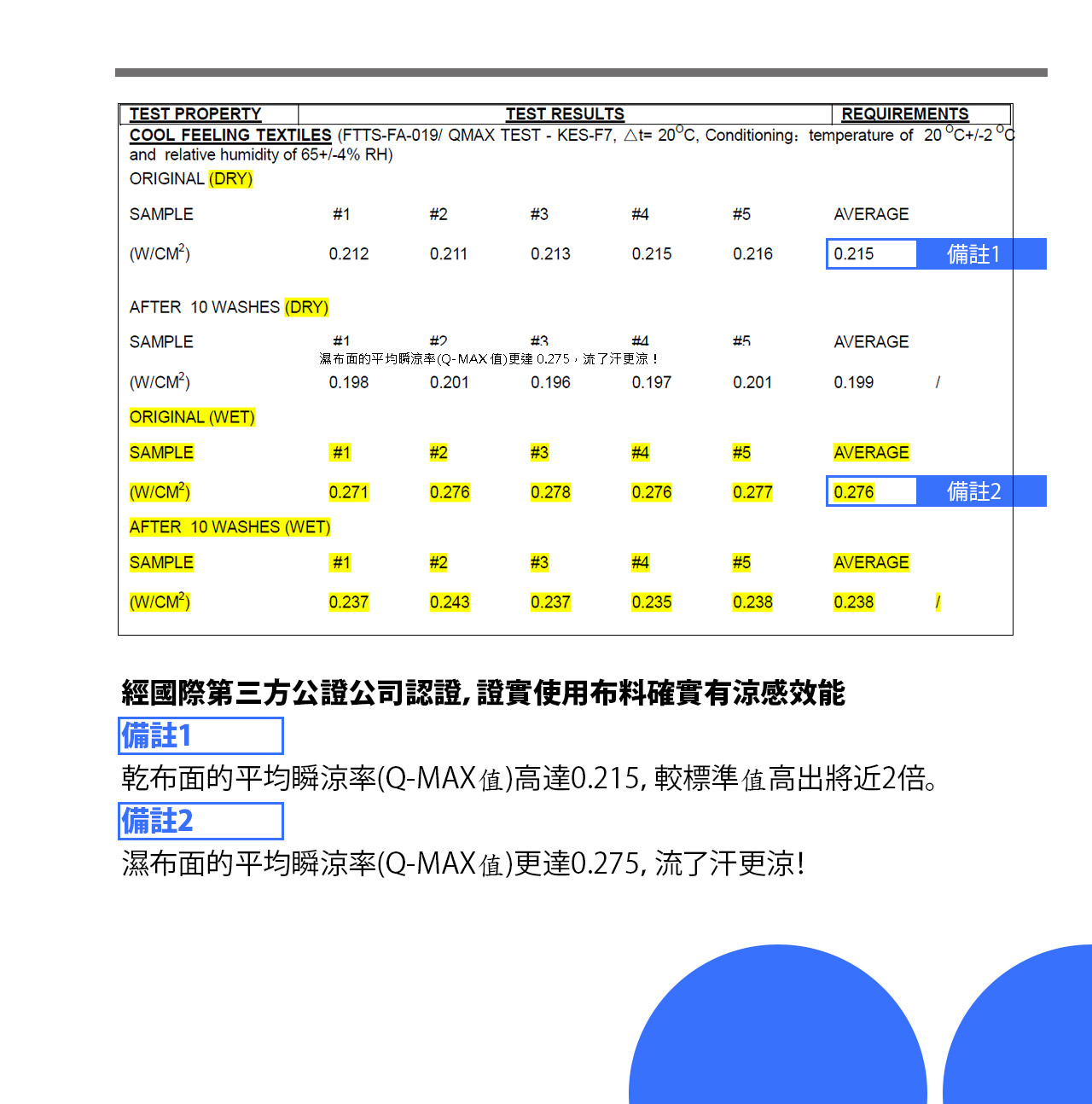Click the underlined COOL FEELING TEXTILES title
Image resolution: width=1092 pixels, height=1104 pixels.
click(x=230, y=136)
